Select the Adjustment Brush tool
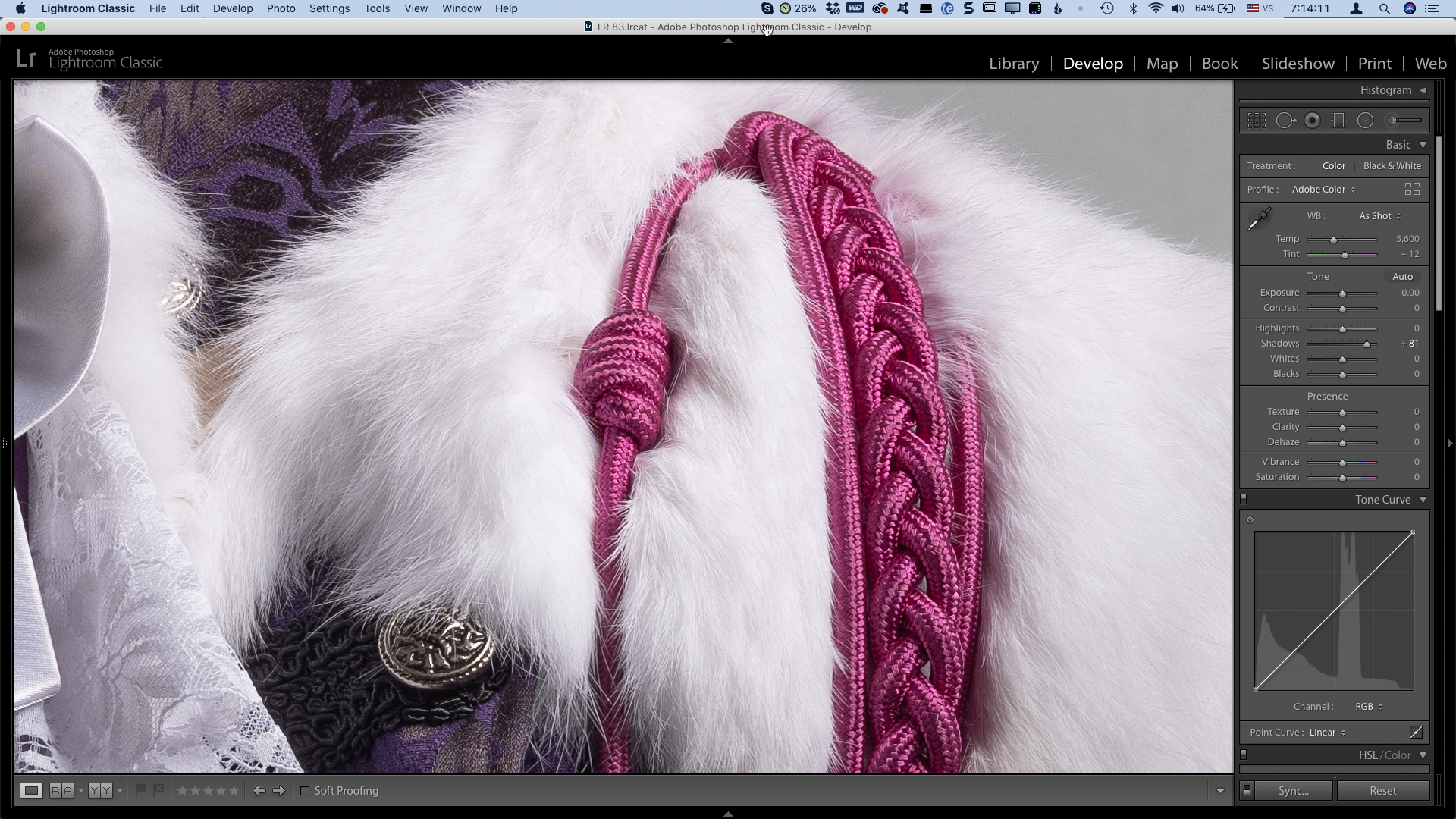Image resolution: width=1456 pixels, height=819 pixels. click(1404, 120)
